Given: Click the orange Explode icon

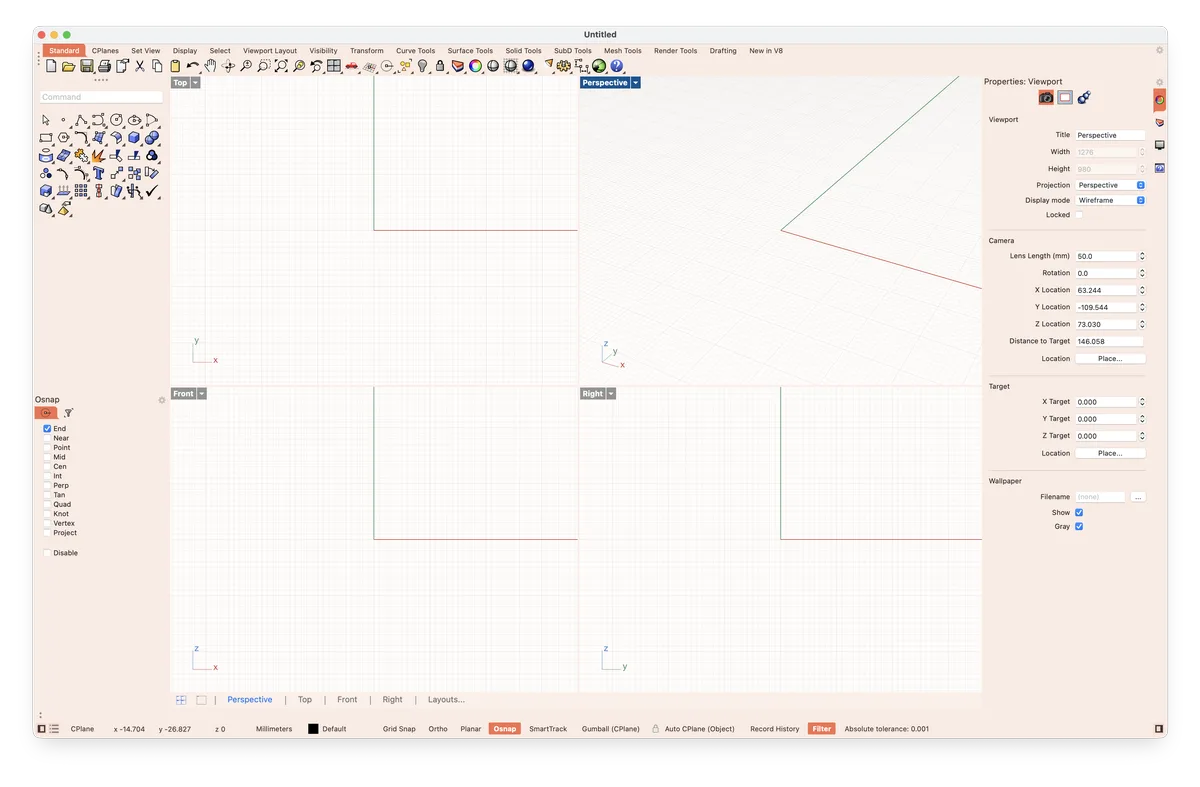Looking at the screenshot, I should click(x=98, y=155).
